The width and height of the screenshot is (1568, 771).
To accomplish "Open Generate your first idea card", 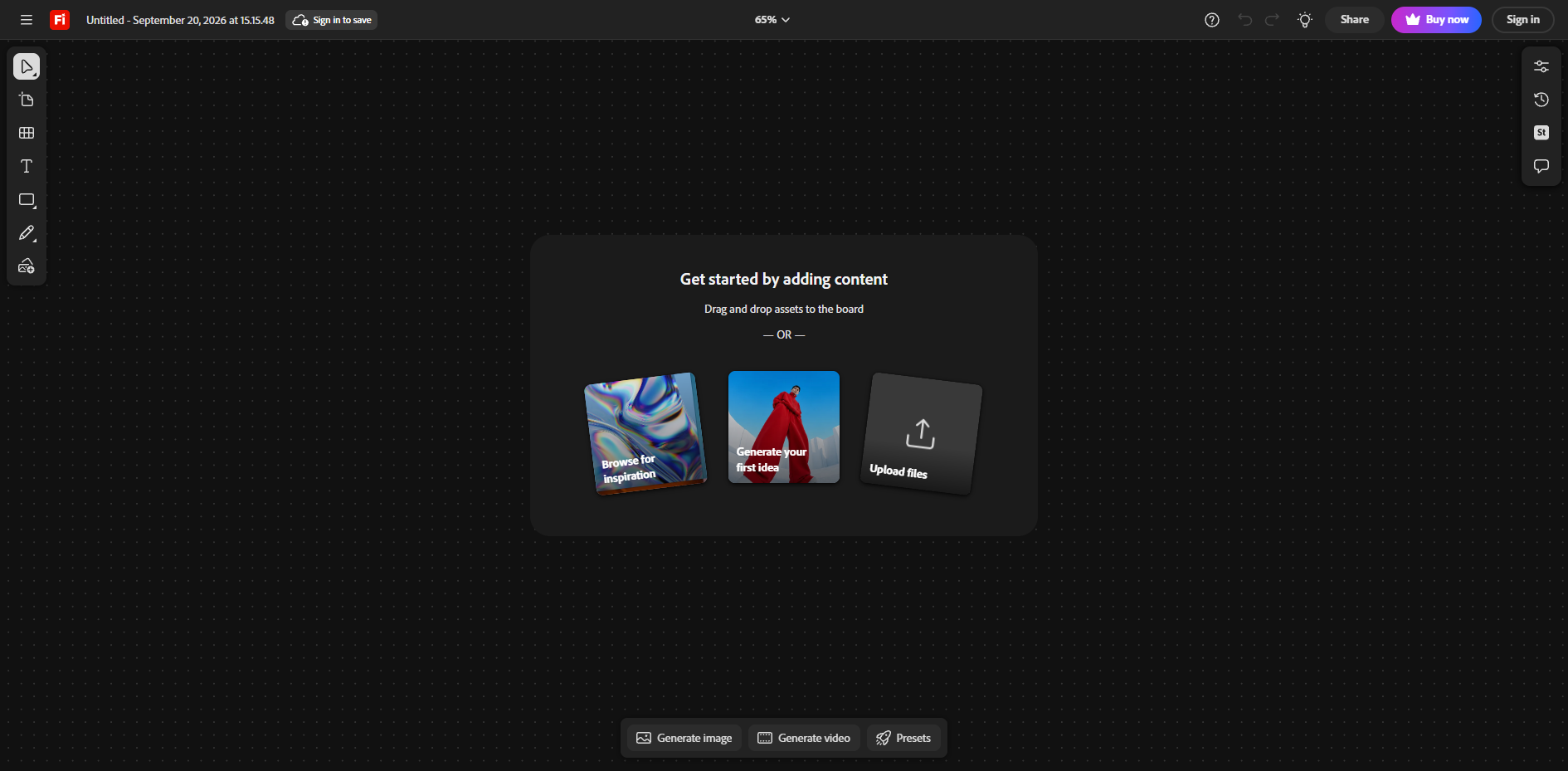I will (x=784, y=427).
